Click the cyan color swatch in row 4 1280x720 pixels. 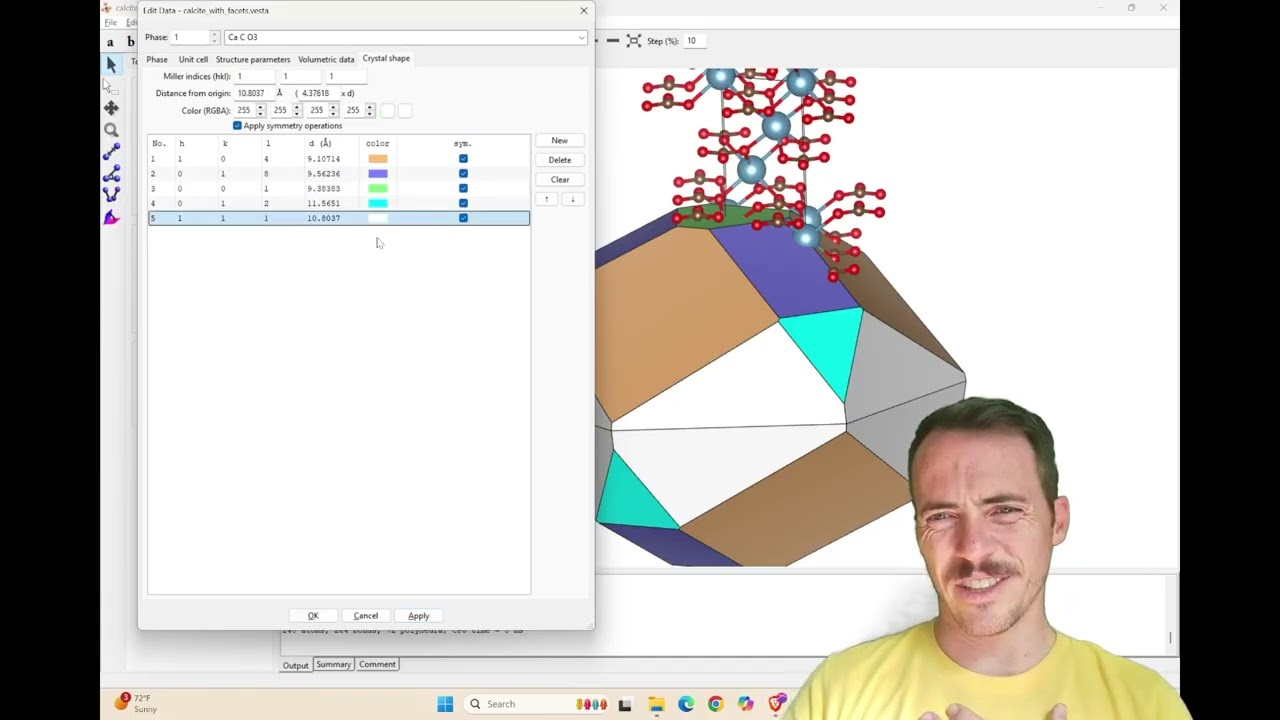coord(377,203)
